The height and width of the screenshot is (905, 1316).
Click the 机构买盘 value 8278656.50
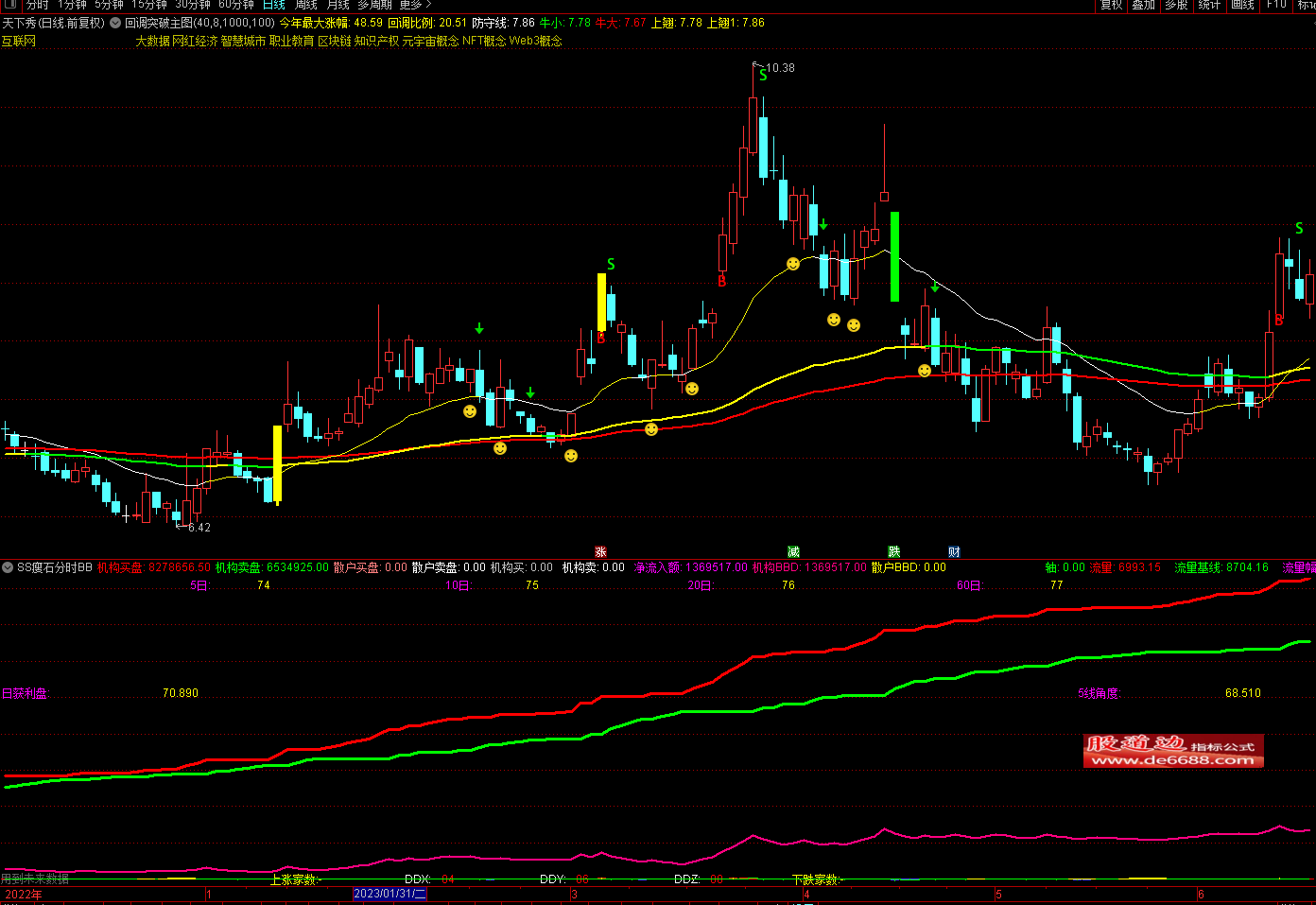pyautogui.click(x=180, y=567)
